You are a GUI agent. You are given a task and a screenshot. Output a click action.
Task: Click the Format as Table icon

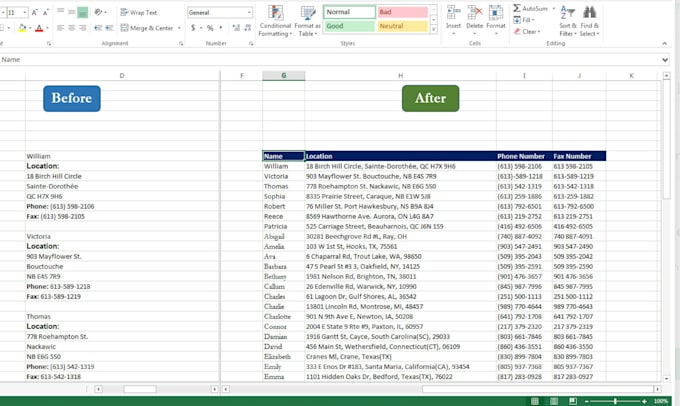(x=307, y=20)
